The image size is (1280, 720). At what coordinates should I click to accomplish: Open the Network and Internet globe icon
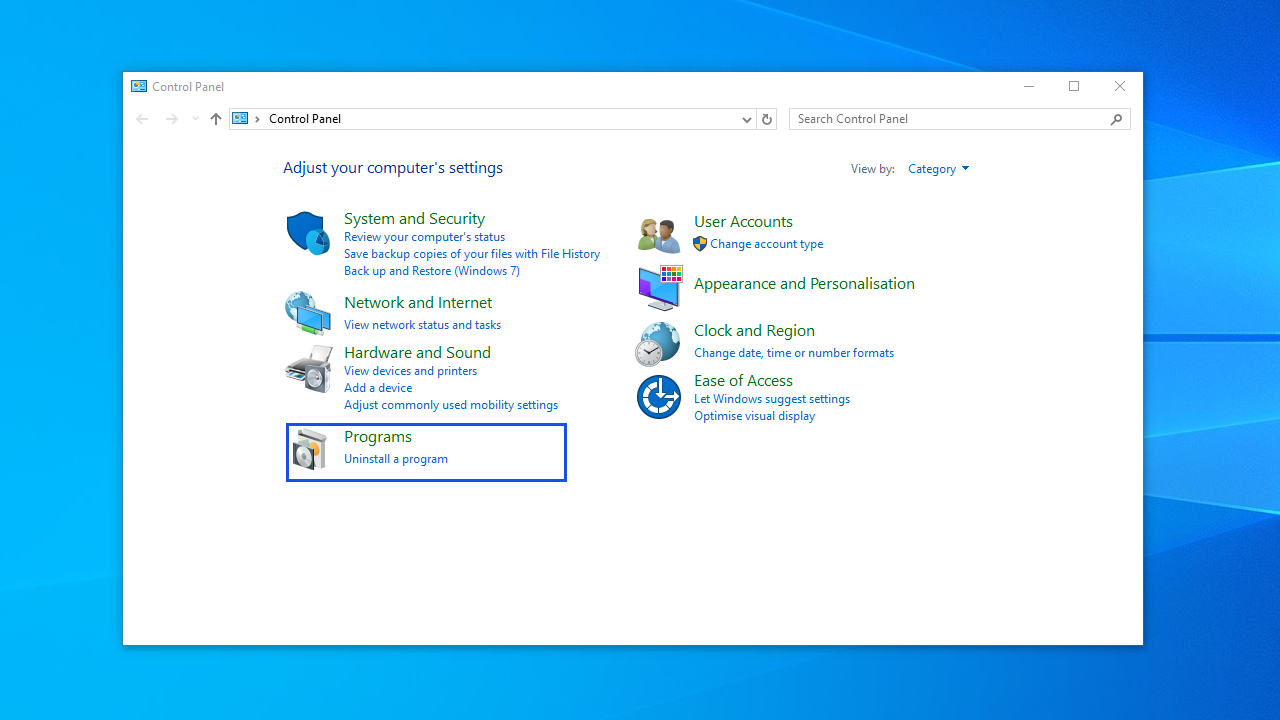coord(308,313)
